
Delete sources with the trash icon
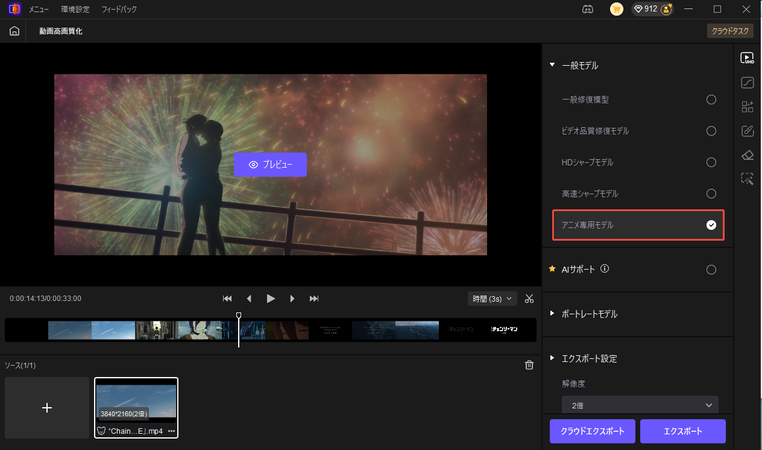(529, 365)
